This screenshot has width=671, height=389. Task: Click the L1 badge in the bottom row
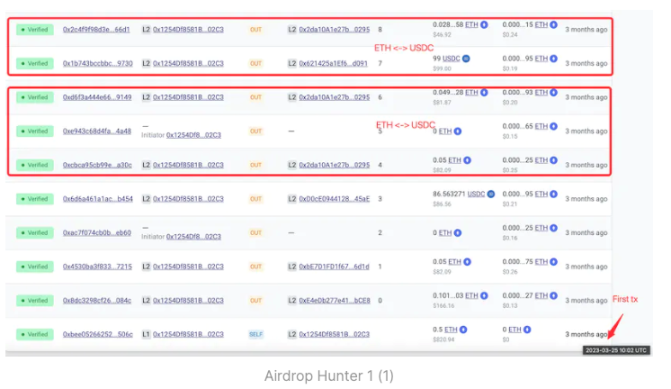(x=146, y=334)
